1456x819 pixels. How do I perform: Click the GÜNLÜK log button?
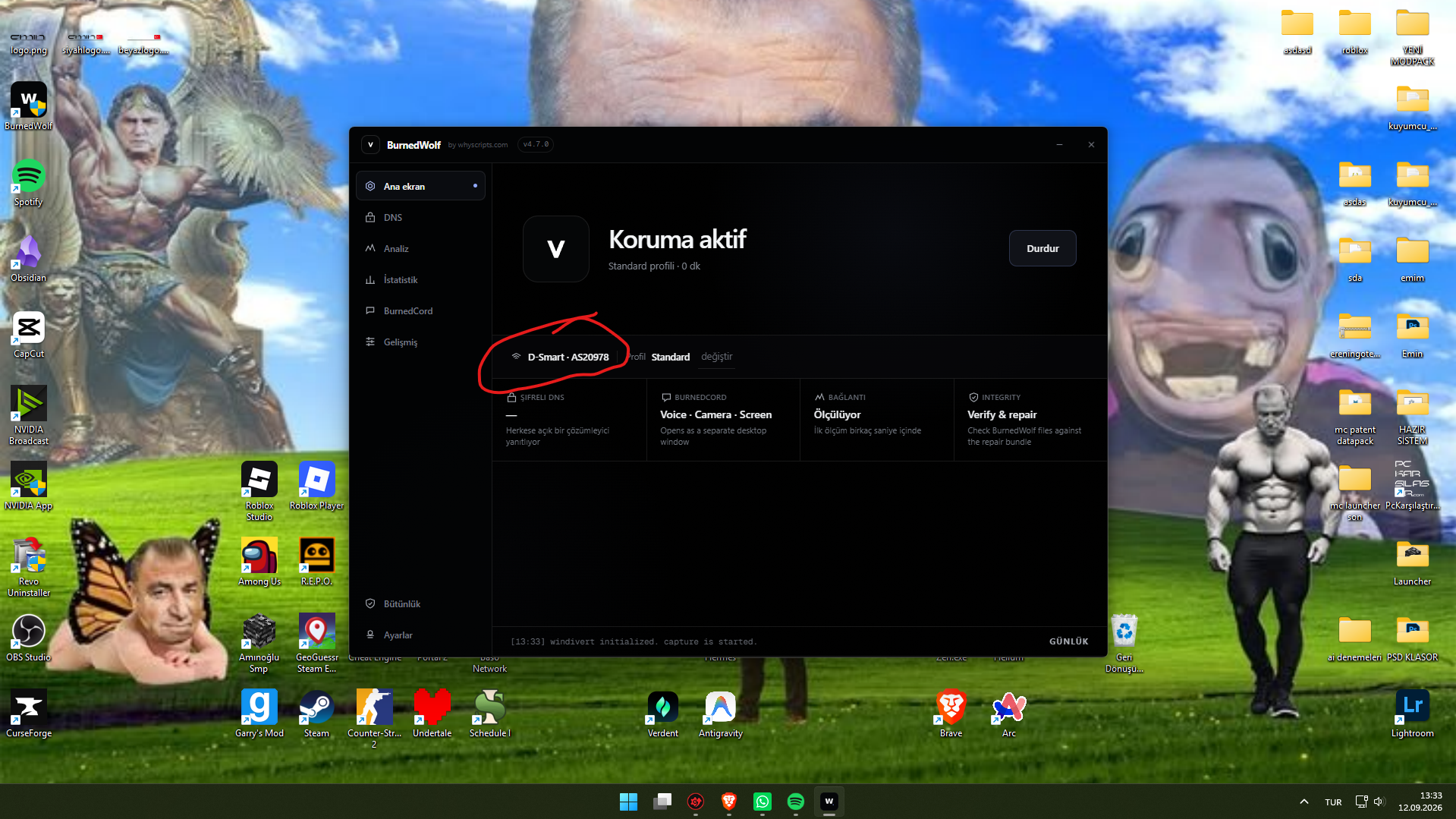pos(1068,641)
